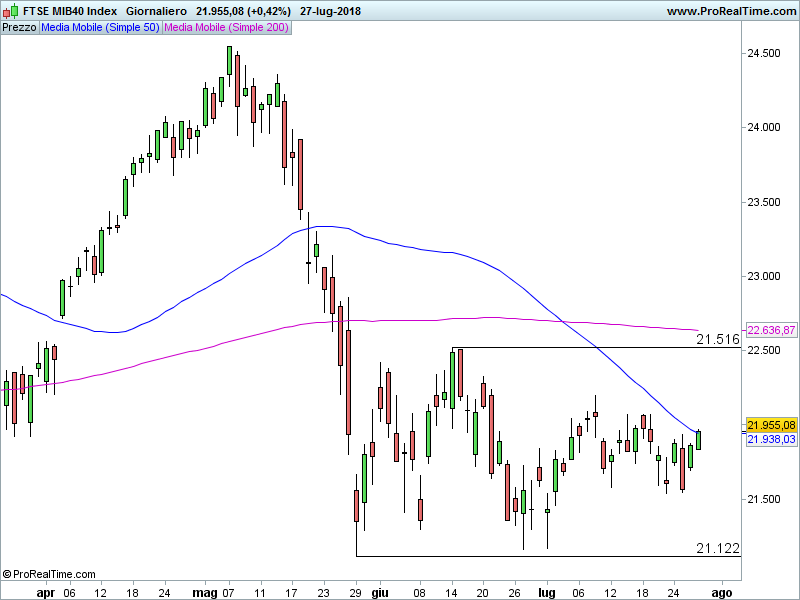The width and height of the screenshot is (800, 600).
Task: Click the 20 date label on time axis
Action: 483,592
